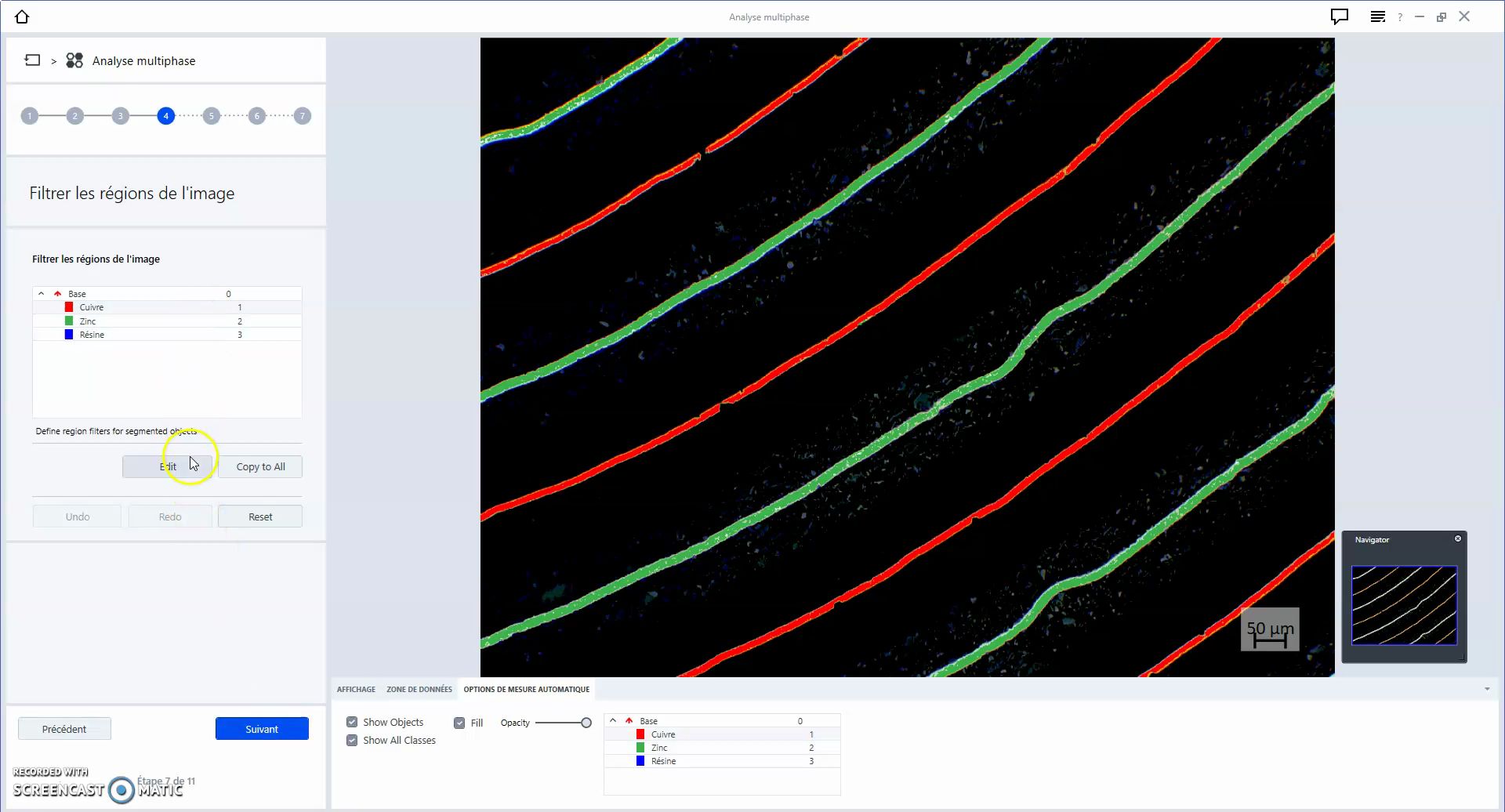This screenshot has height=812, width=1505.
Task: Uncheck Show Objects
Action: point(352,722)
